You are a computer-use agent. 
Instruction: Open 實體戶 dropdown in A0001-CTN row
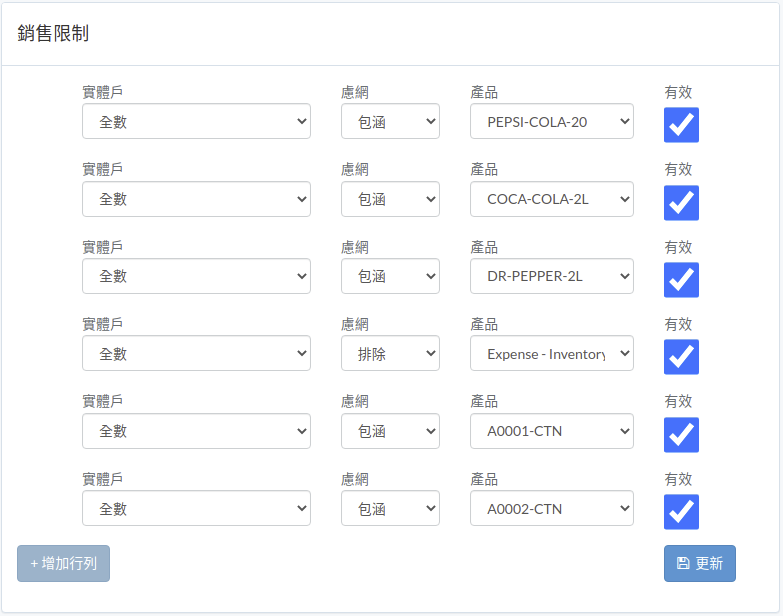(196, 431)
